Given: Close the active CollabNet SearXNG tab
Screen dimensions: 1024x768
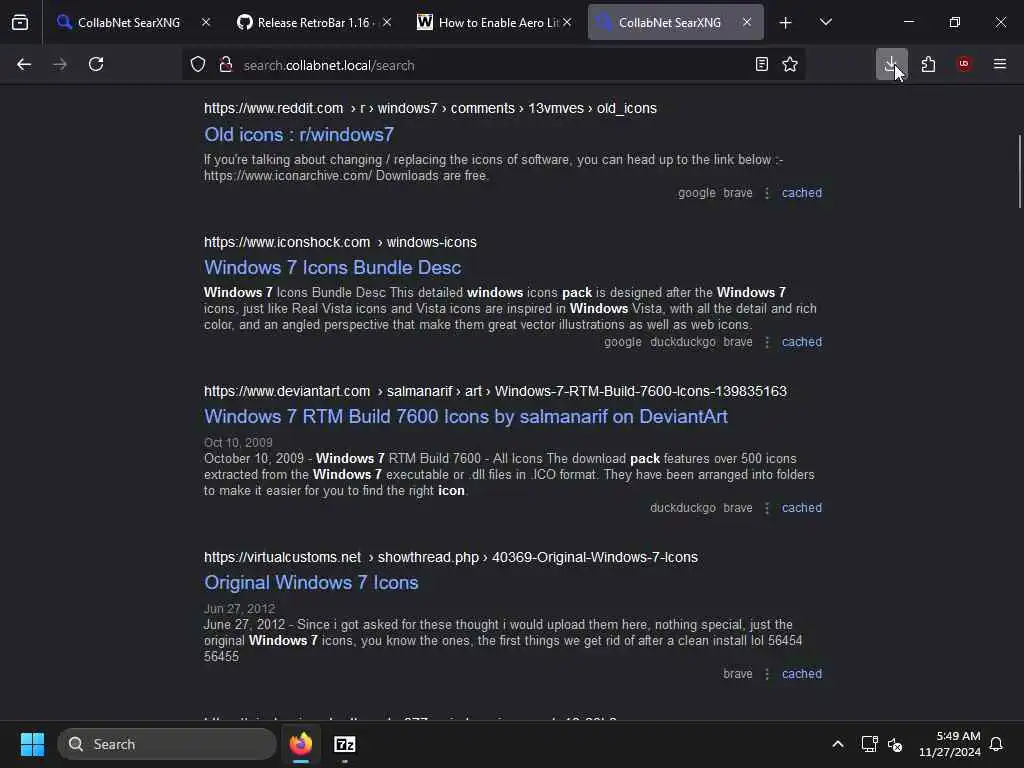Looking at the screenshot, I should pos(747,23).
